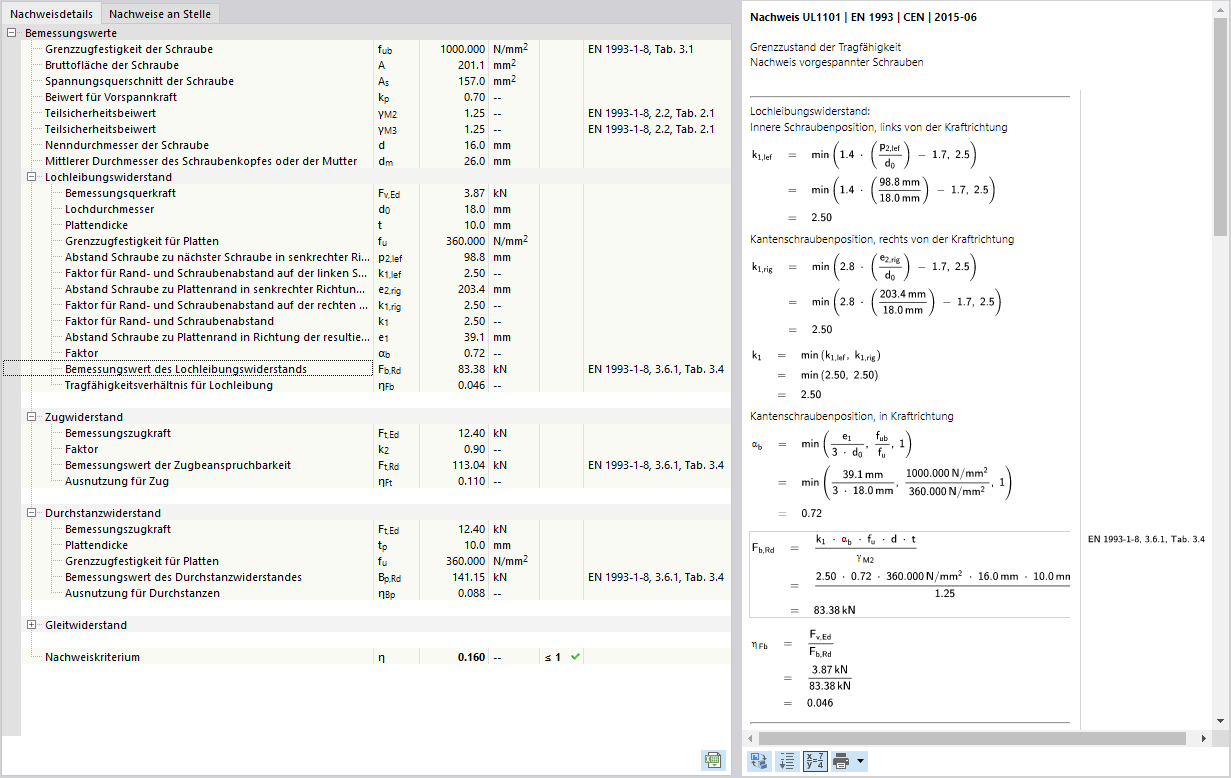Click value 141.15 for Bp,Rd
1231x778 pixels.
tap(468, 577)
